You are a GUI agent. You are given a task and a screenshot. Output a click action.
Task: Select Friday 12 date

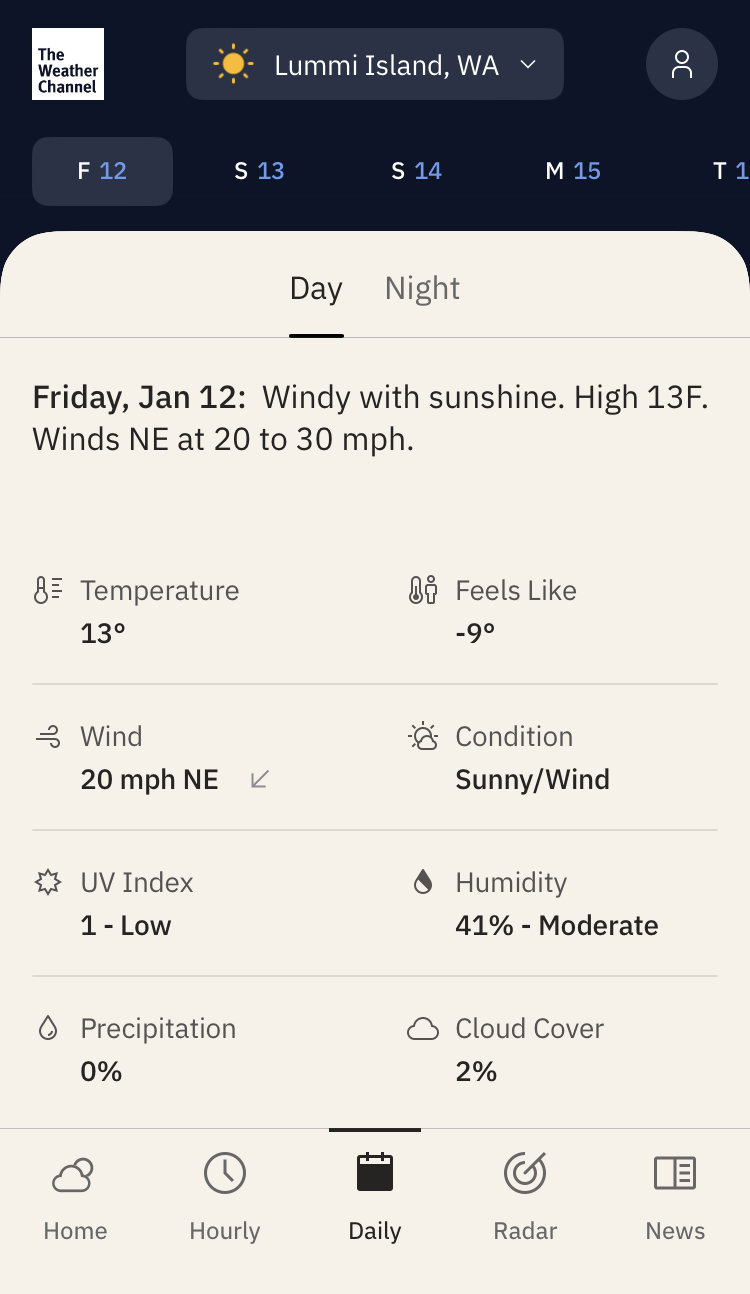[x=102, y=171]
